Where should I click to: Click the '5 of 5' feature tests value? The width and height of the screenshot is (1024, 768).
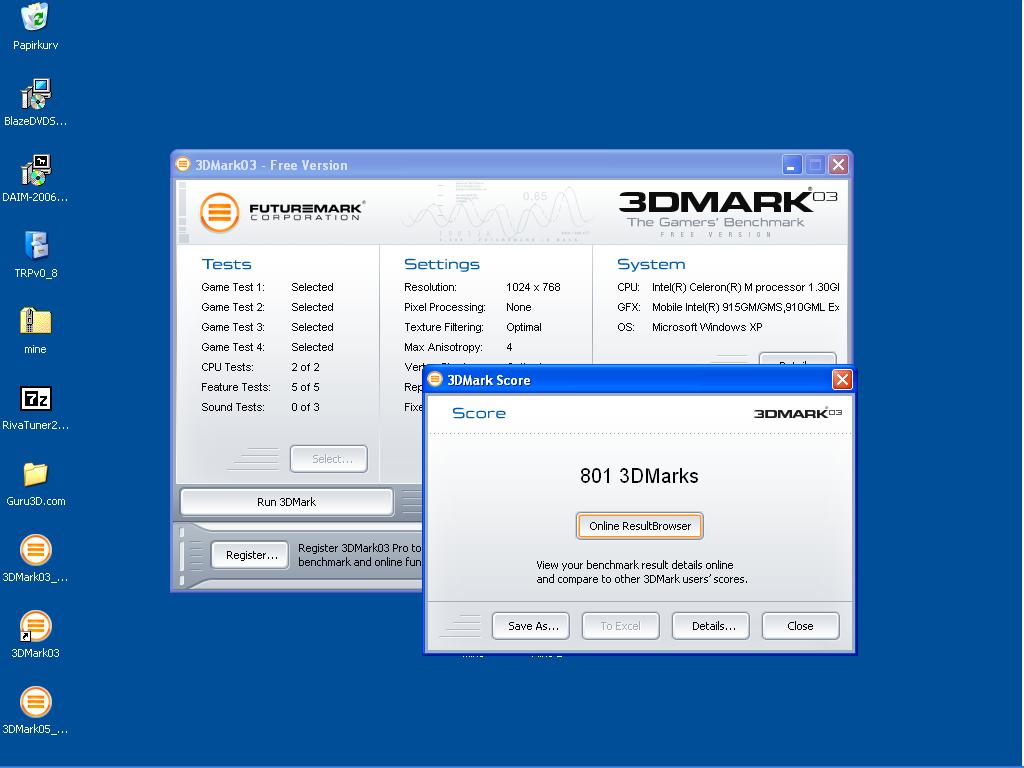[306, 387]
